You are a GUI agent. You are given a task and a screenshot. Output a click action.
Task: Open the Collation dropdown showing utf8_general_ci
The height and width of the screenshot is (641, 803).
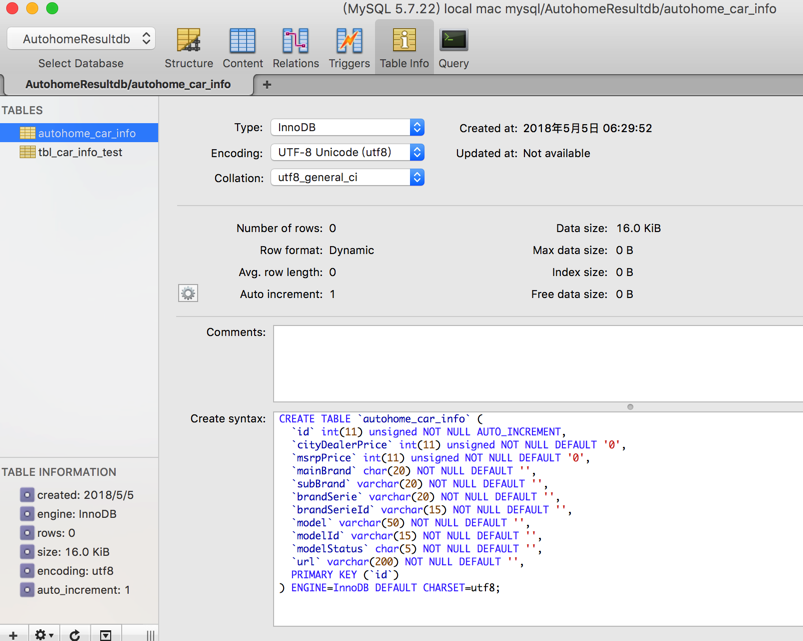point(347,178)
